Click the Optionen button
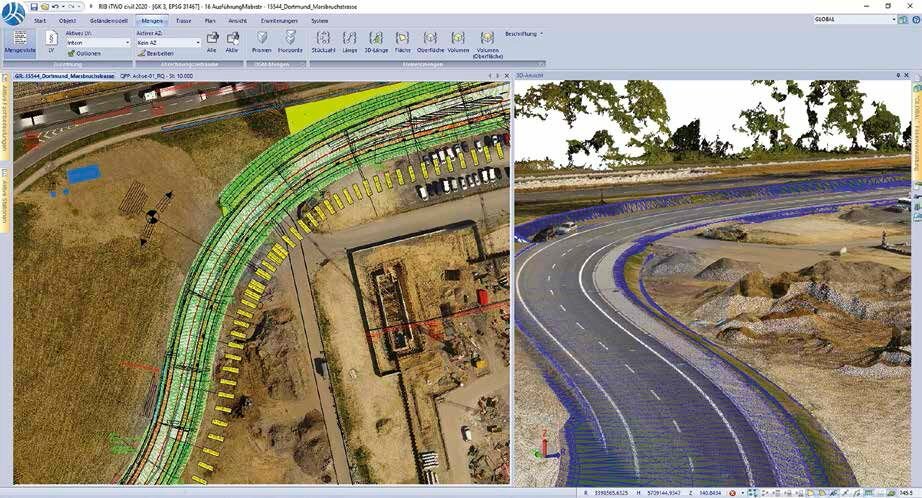 [x=84, y=54]
